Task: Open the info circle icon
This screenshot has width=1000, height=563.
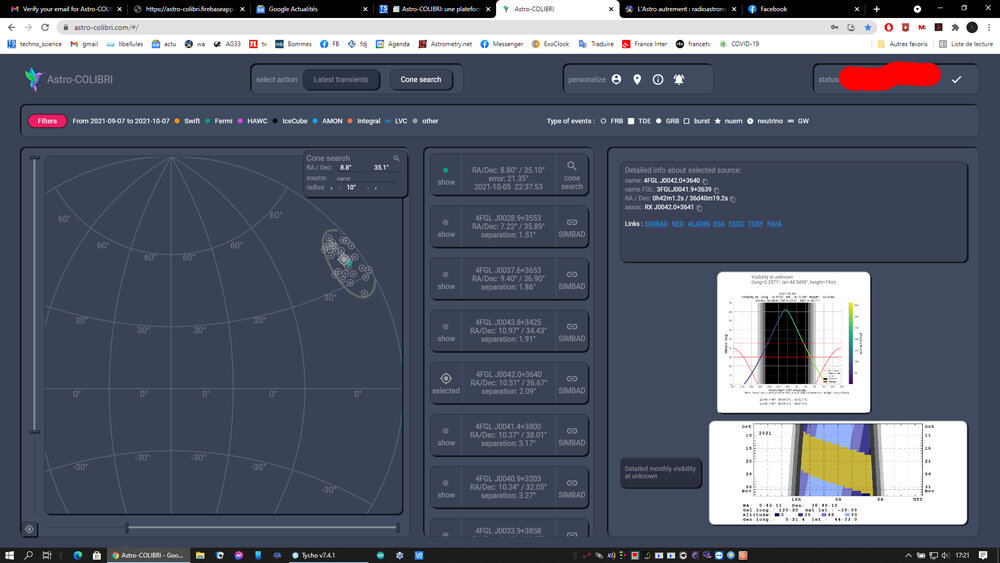Action: 658,79
